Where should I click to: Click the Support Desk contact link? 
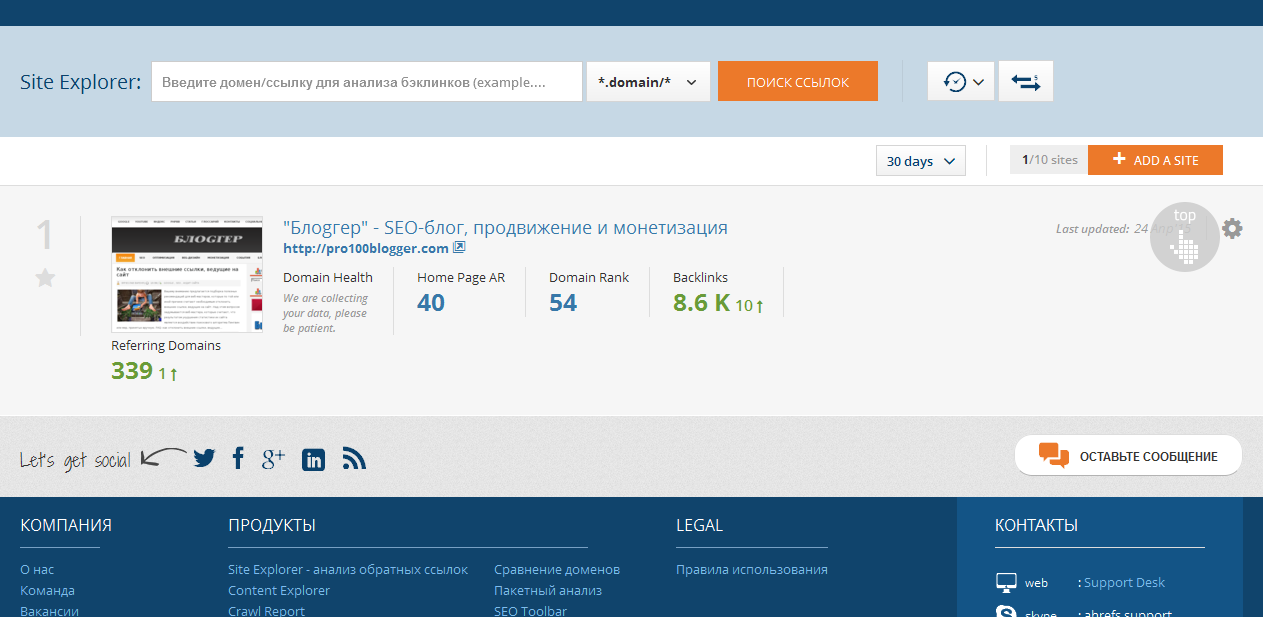coord(1124,582)
